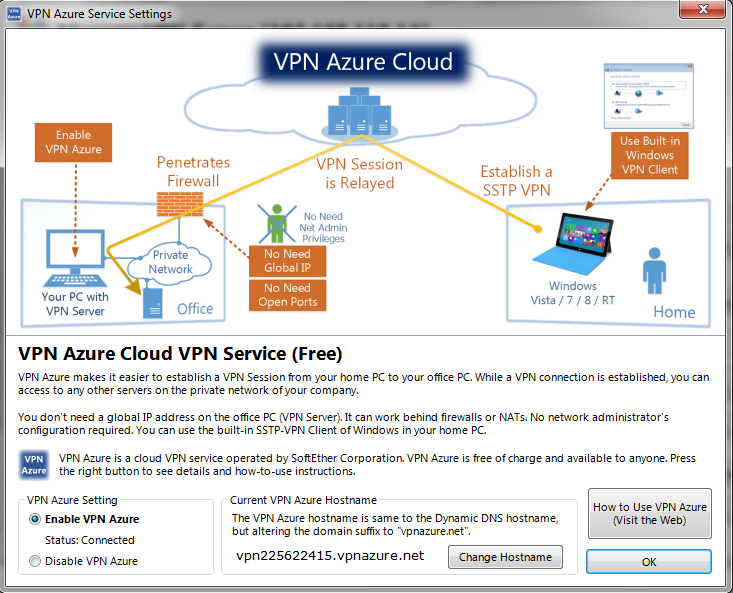Click the VPN Azure Cloud VPN Service (Free) heading
The image size is (733, 593).
[180, 354]
